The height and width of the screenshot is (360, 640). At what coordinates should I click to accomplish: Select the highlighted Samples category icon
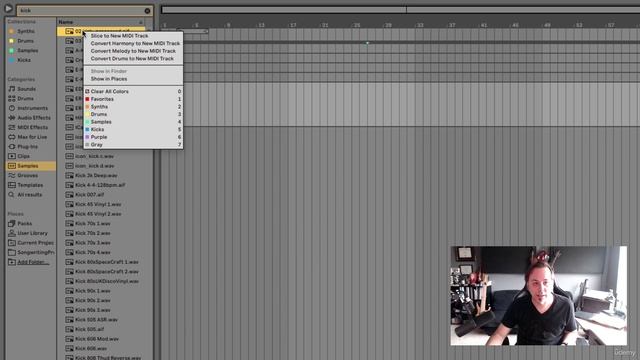click(12, 166)
